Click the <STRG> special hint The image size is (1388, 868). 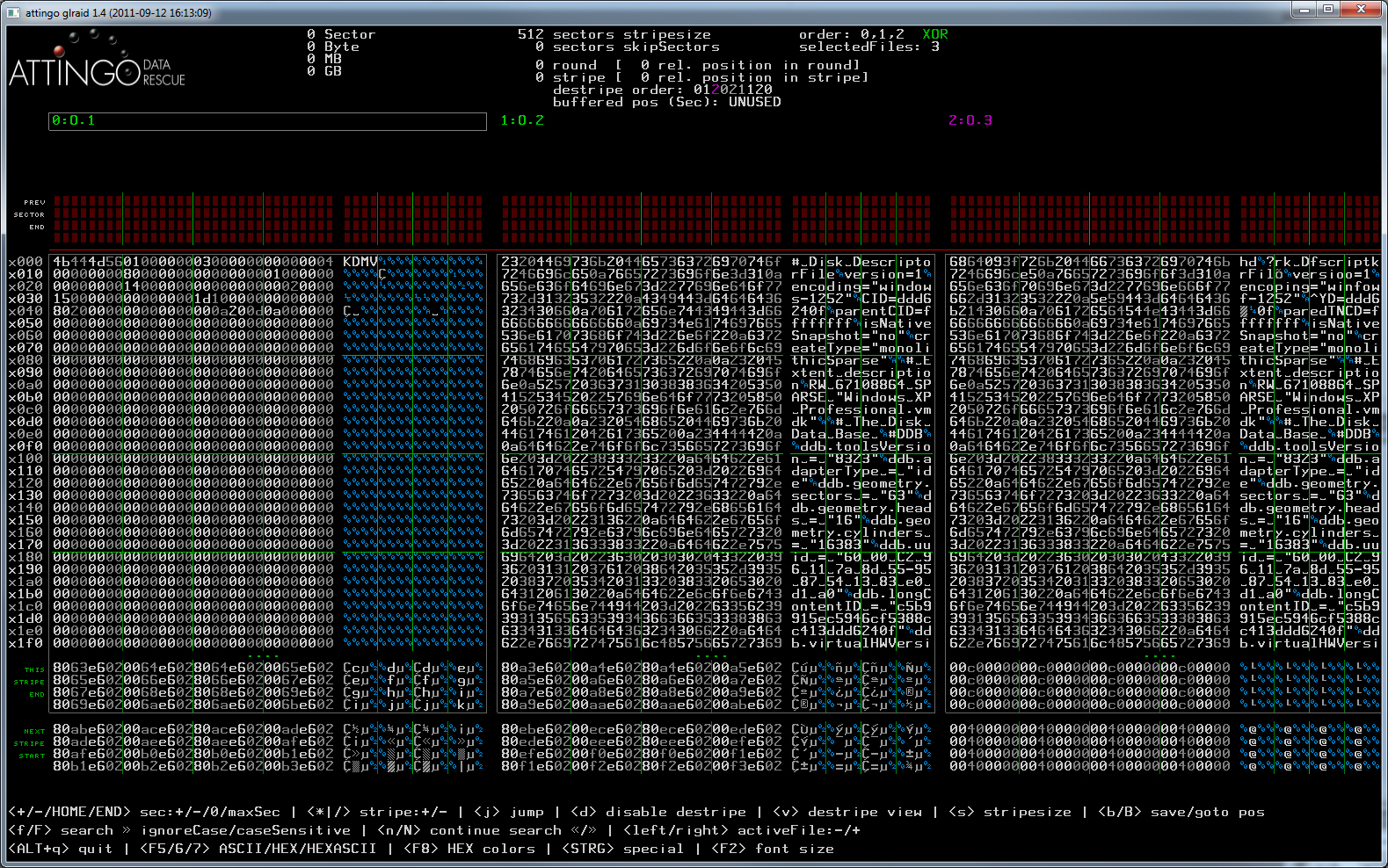(x=623, y=849)
